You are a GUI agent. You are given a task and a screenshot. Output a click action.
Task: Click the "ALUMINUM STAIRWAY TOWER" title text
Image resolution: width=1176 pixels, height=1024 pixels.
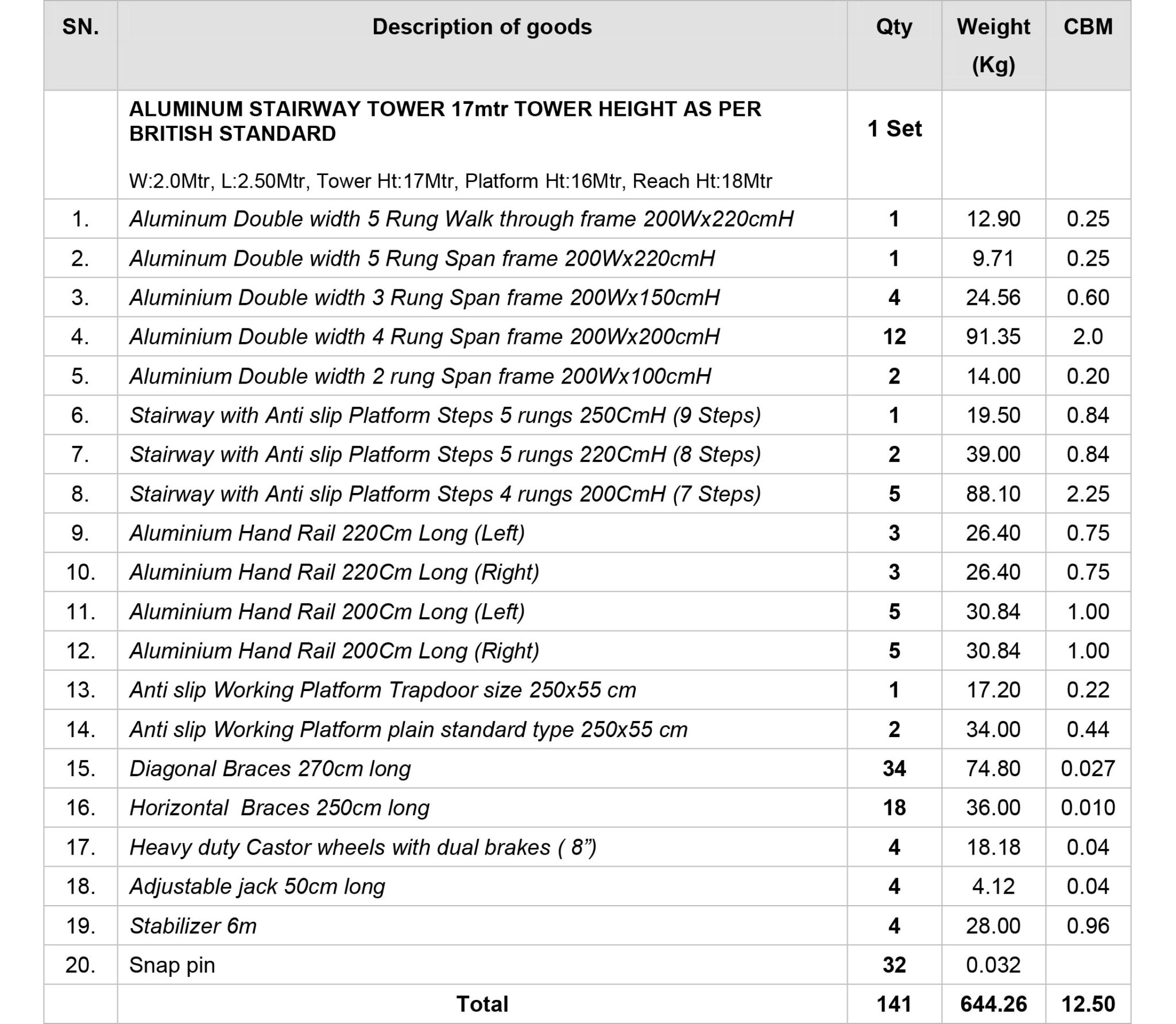445,121
